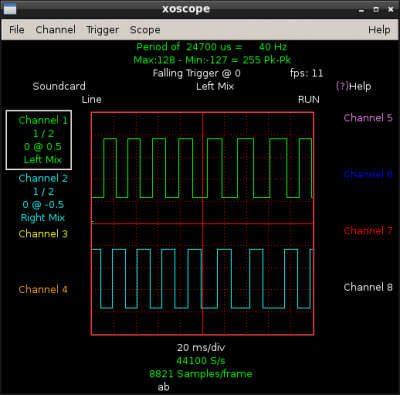Select Channel 2 label
This screenshot has width=400, height=395.
coord(43,178)
